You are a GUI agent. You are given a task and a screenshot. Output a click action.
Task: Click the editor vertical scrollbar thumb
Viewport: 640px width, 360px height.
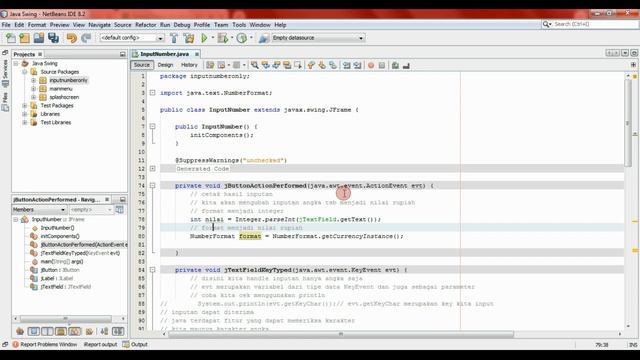click(628, 124)
